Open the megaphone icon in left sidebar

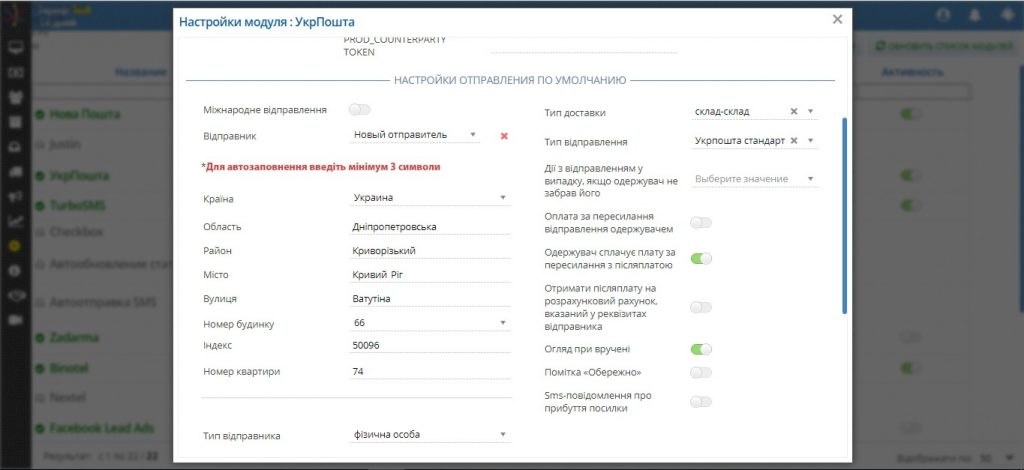click(16, 196)
